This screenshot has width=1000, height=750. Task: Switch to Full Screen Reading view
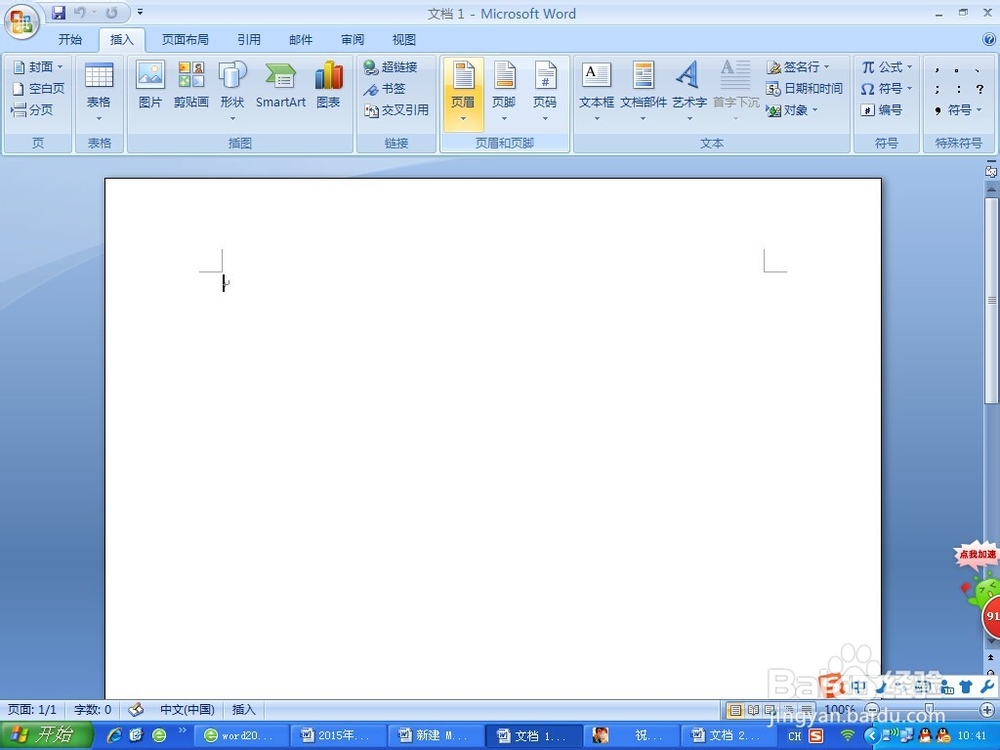tap(753, 709)
